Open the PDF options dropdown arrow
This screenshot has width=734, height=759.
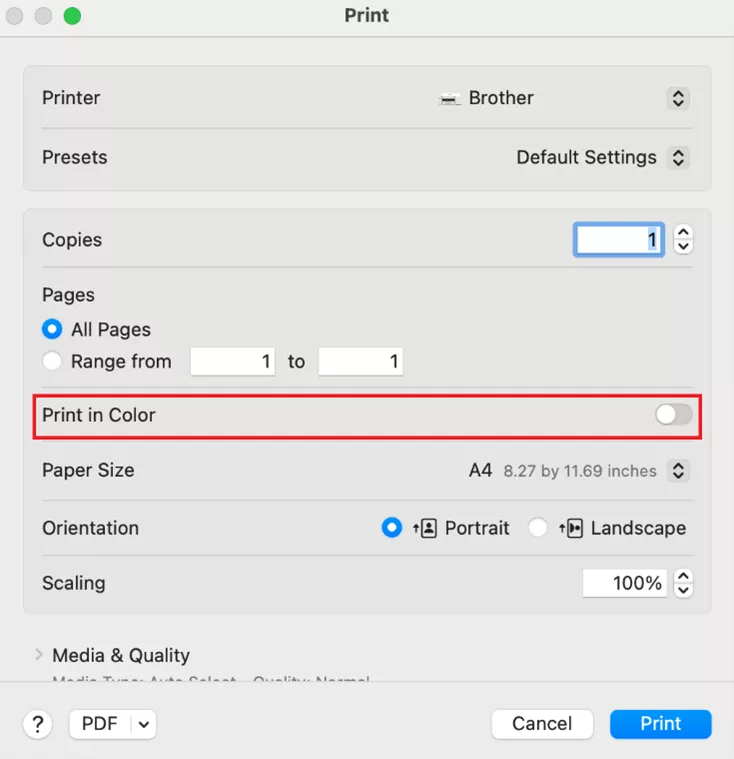[143, 725]
